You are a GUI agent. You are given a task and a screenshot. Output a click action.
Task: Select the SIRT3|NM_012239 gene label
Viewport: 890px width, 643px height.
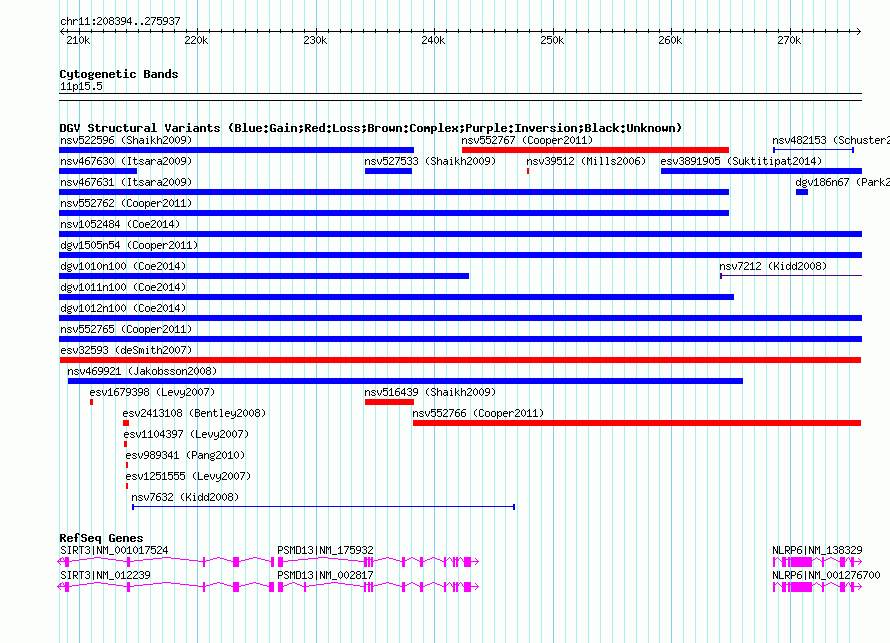pyautogui.click(x=105, y=575)
